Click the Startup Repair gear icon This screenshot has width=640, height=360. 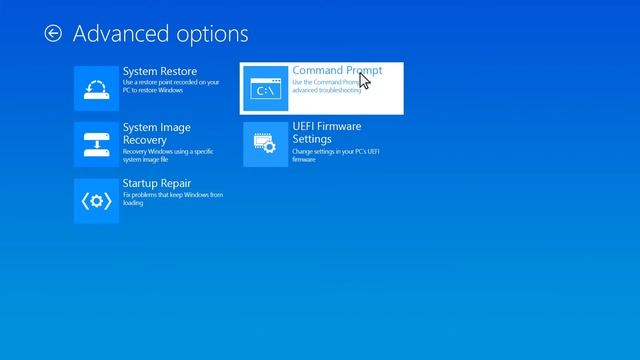(96, 201)
